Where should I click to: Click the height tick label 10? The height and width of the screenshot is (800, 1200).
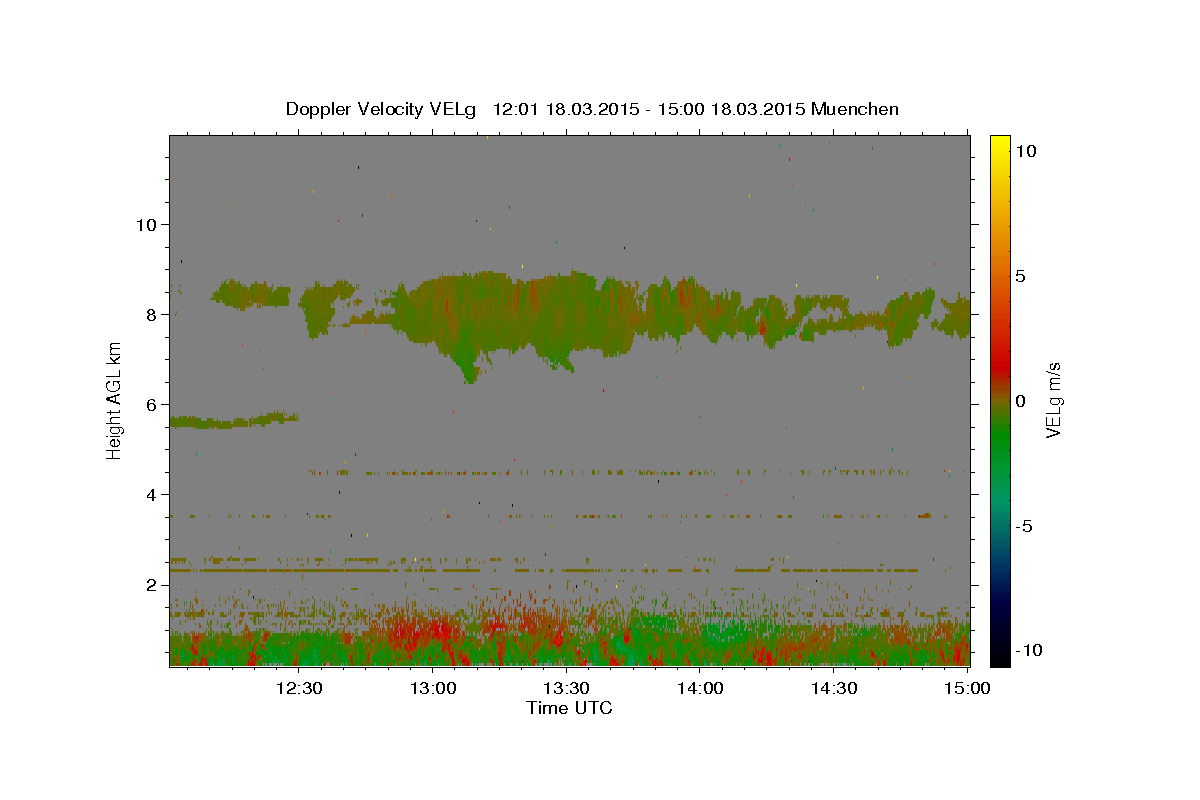[x=147, y=224]
